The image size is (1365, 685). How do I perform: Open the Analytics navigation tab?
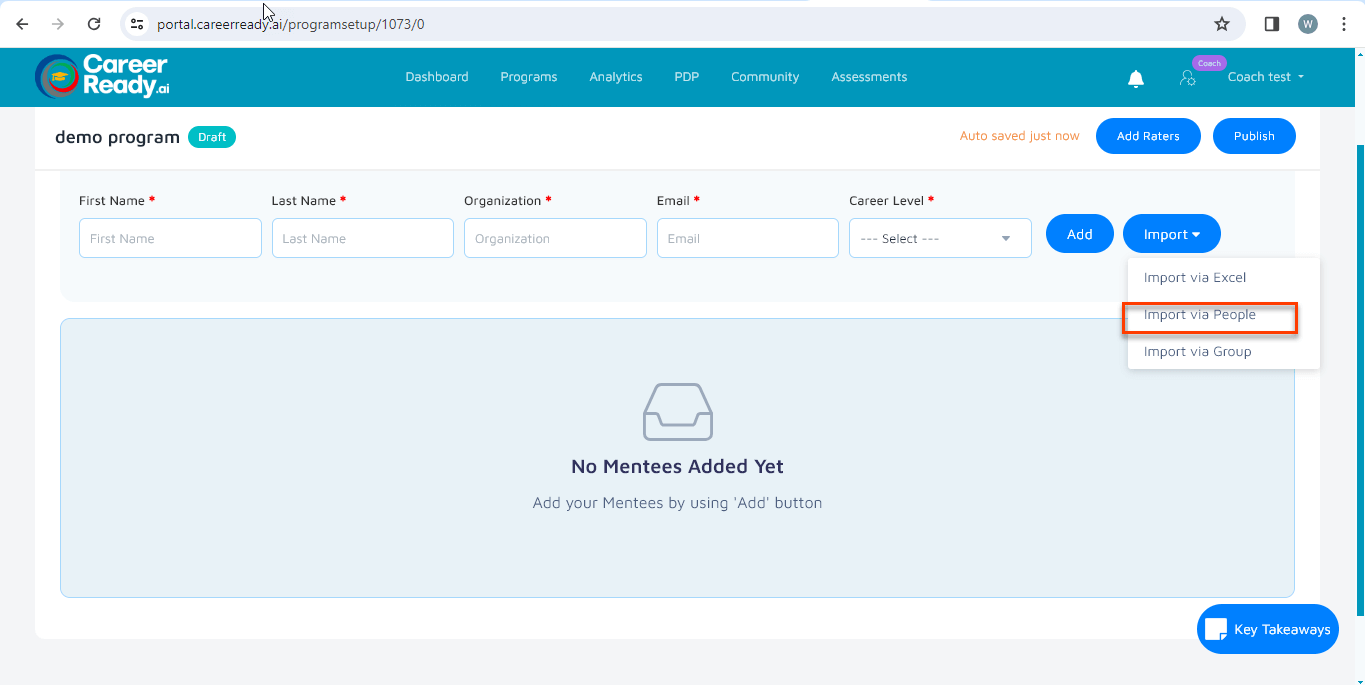615,77
